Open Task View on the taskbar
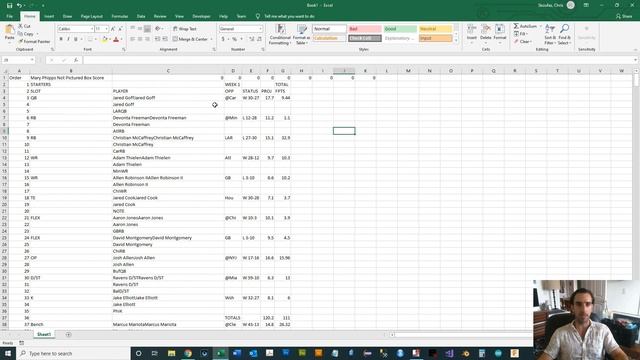The image size is (640, 360). (155, 353)
